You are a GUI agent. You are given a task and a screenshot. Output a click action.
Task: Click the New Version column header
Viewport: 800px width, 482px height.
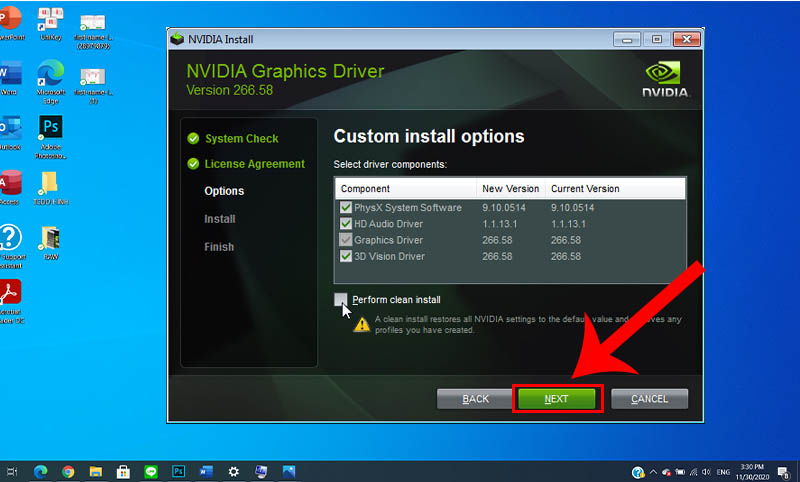511,189
